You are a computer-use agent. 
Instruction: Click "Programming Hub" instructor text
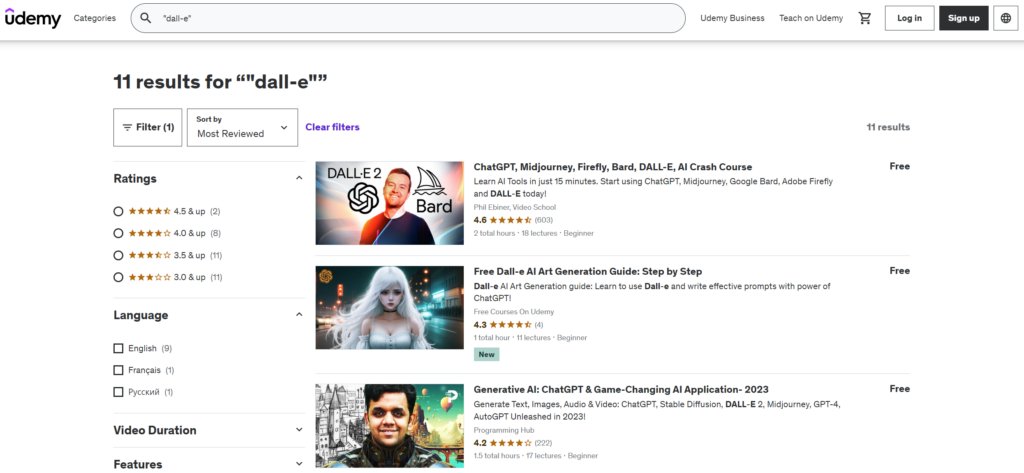pos(504,430)
